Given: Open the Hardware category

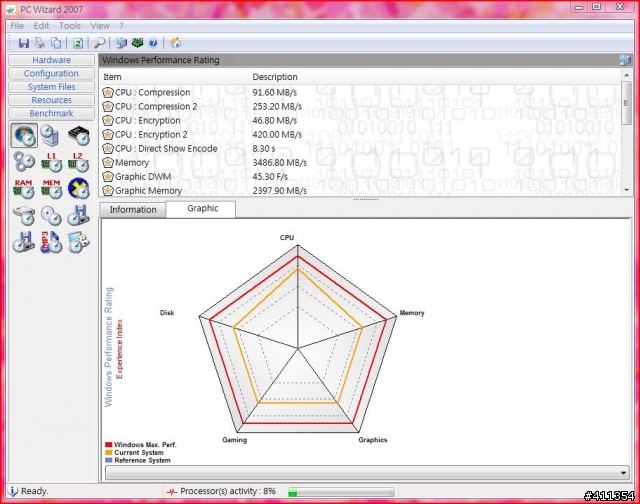Looking at the screenshot, I should 51,60.
